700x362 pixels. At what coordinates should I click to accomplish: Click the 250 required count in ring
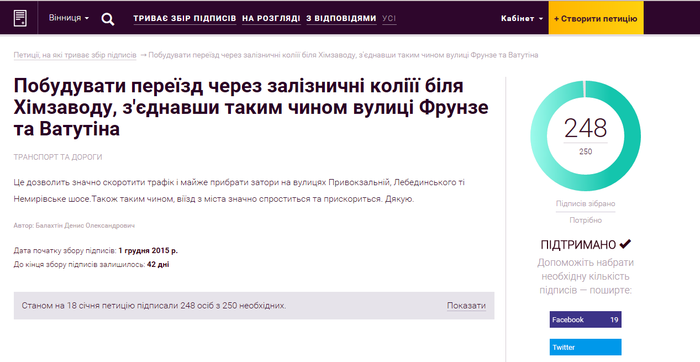pos(585,152)
